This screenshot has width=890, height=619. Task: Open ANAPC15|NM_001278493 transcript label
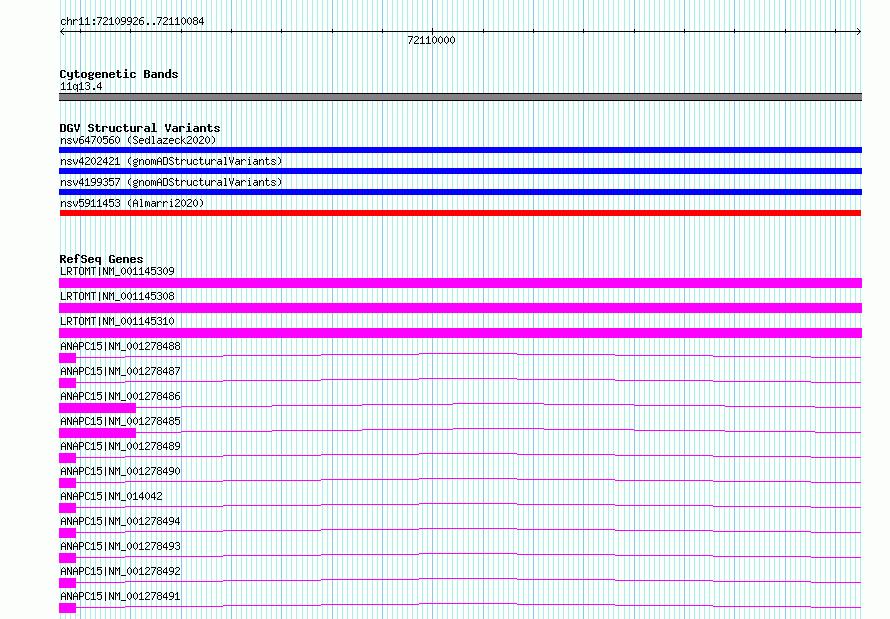tap(120, 546)
